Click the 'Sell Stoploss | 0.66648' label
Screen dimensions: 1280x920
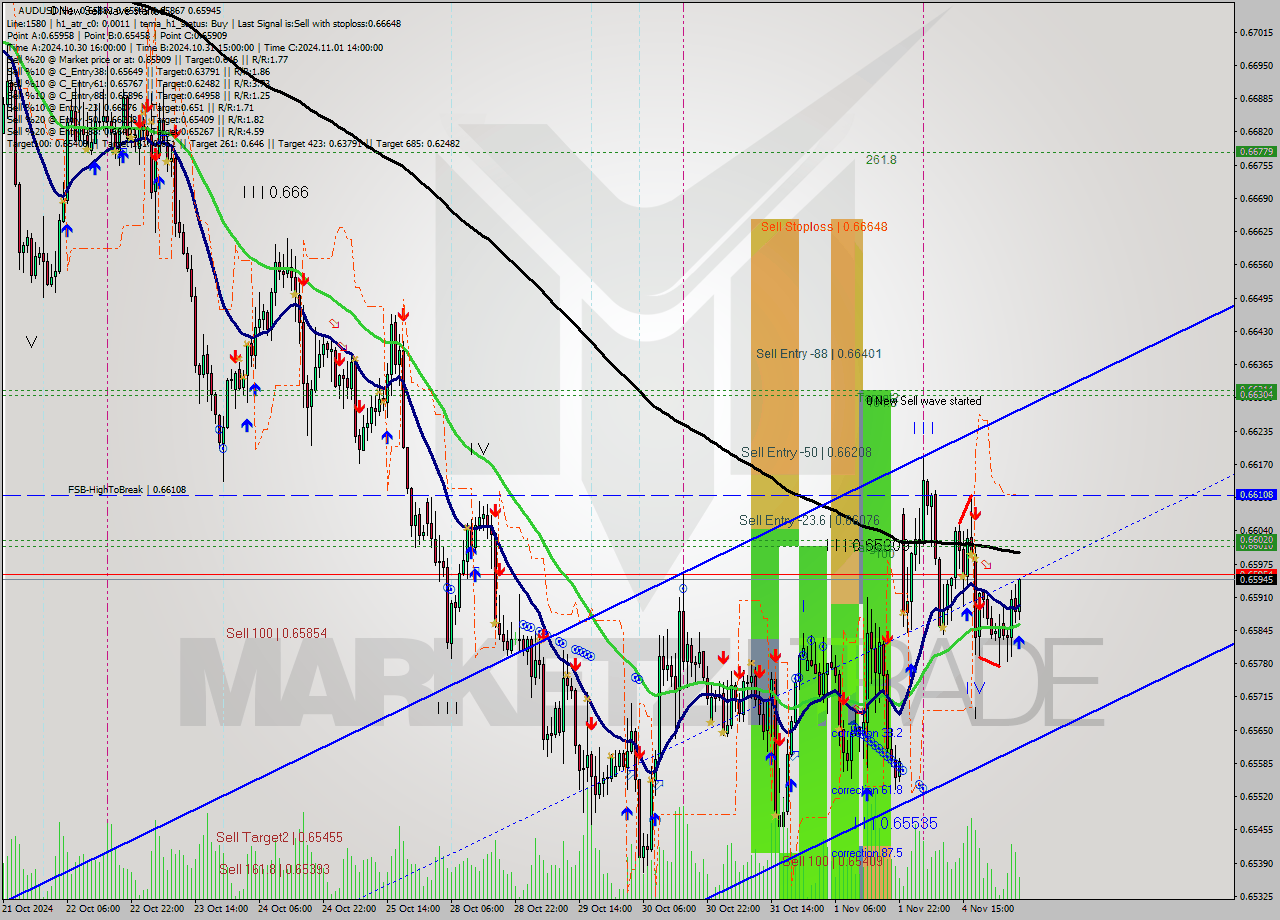tap(824, 227)
